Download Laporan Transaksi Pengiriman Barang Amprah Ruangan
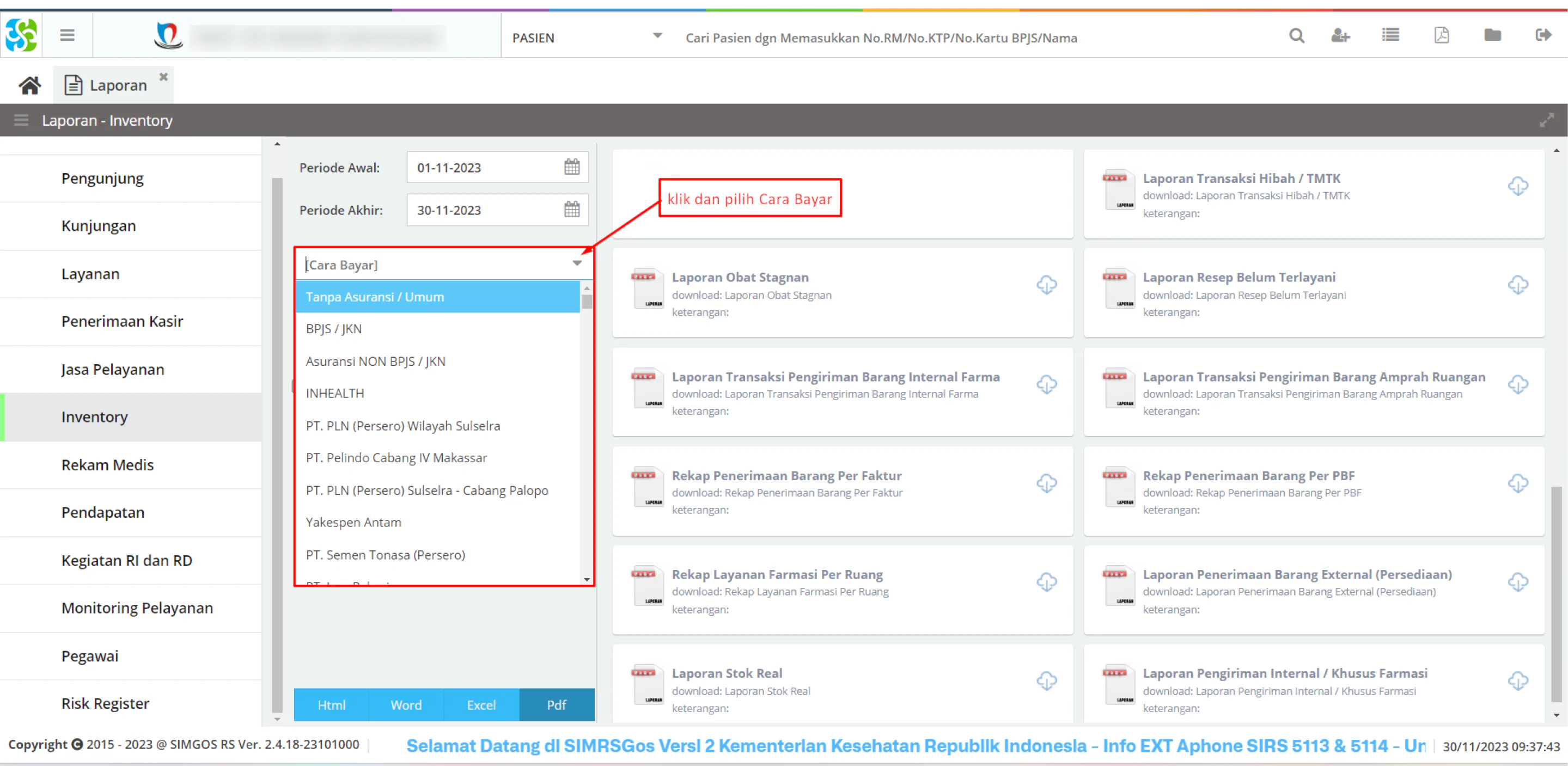 click(1517, 384)
